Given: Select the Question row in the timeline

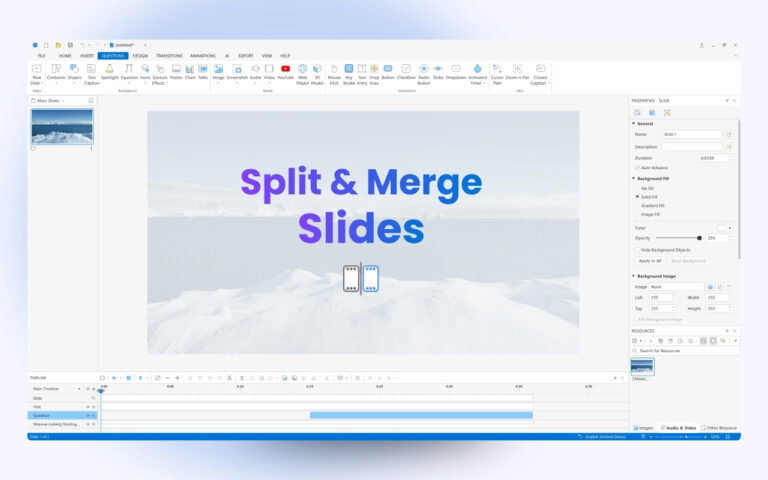Looking at the screenshot, I should (x=62, y=415).
